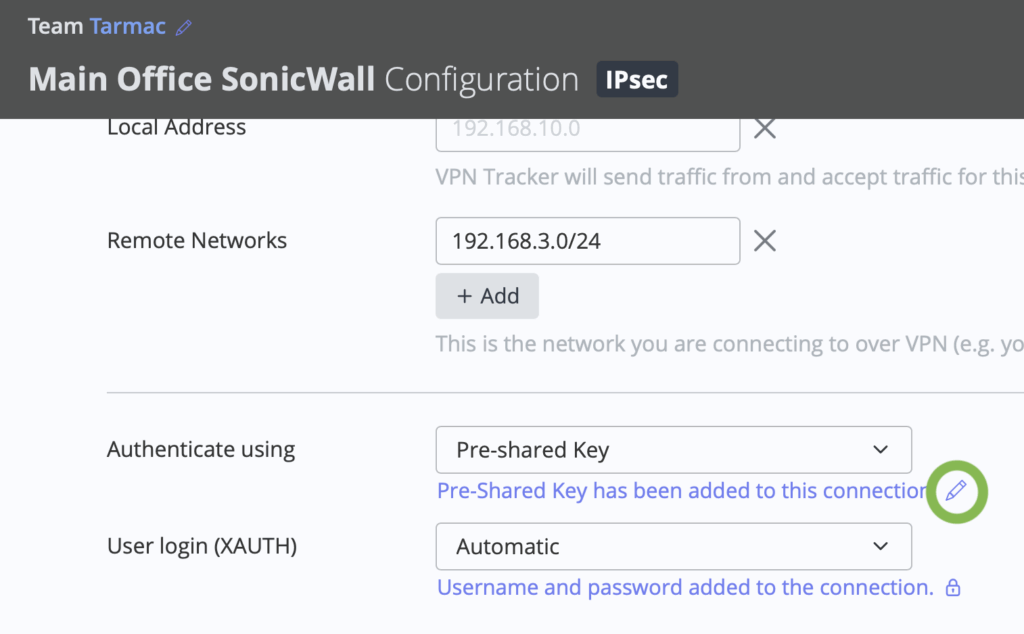Screen dimensions: 1024x634
Task: Click the Local Address label
Action: pyautogui.click(x=176, y=128)
